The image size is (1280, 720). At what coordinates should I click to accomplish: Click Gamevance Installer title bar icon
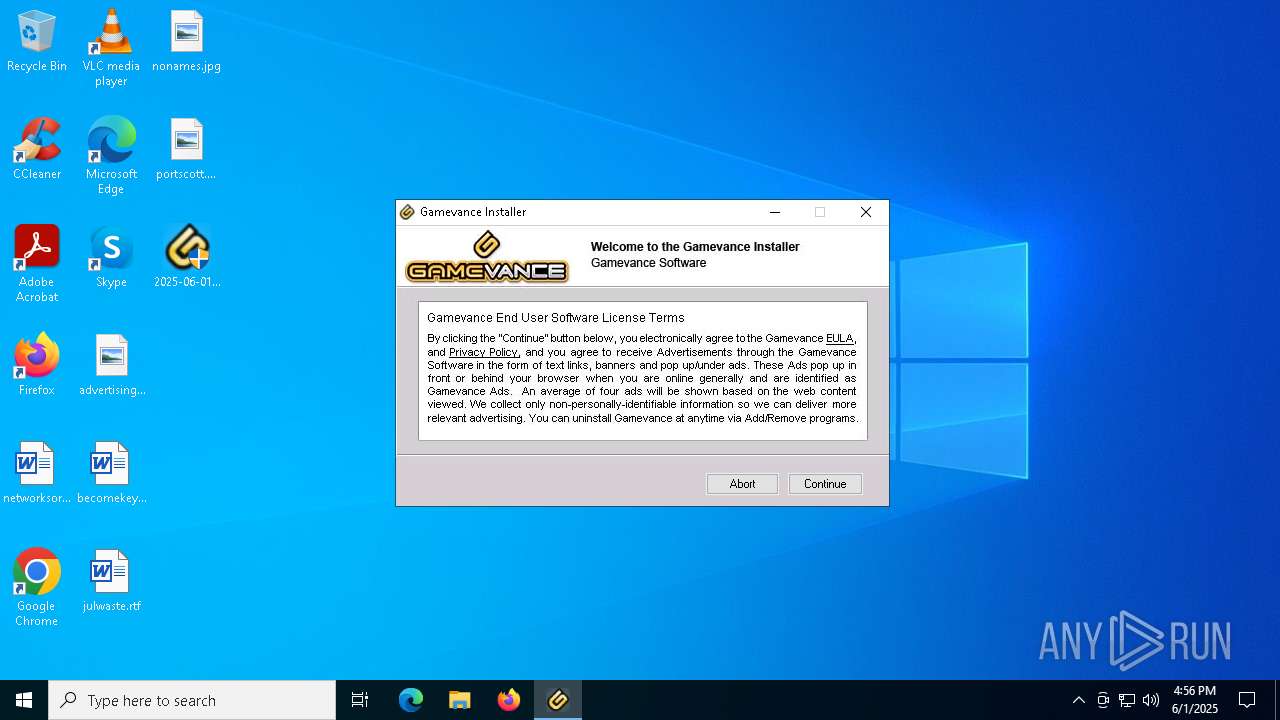[407, 212]
